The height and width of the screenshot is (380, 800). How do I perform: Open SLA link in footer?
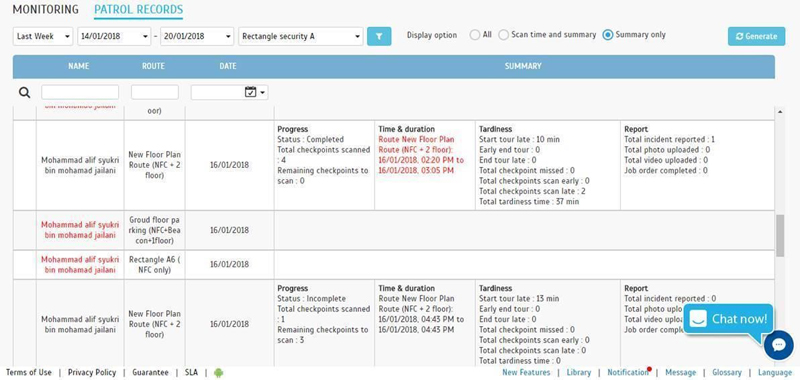point(191,372)
